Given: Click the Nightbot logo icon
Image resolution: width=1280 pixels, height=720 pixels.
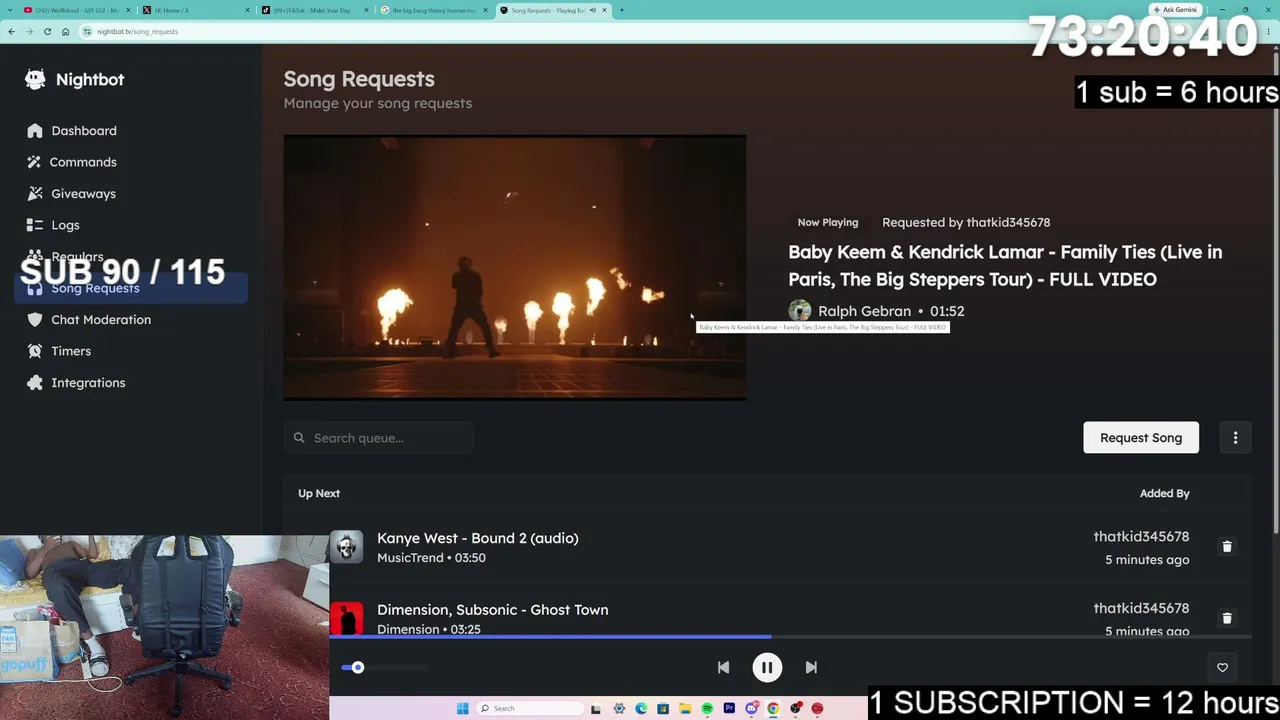Looking at the screenshot, I should coord(35,79).
